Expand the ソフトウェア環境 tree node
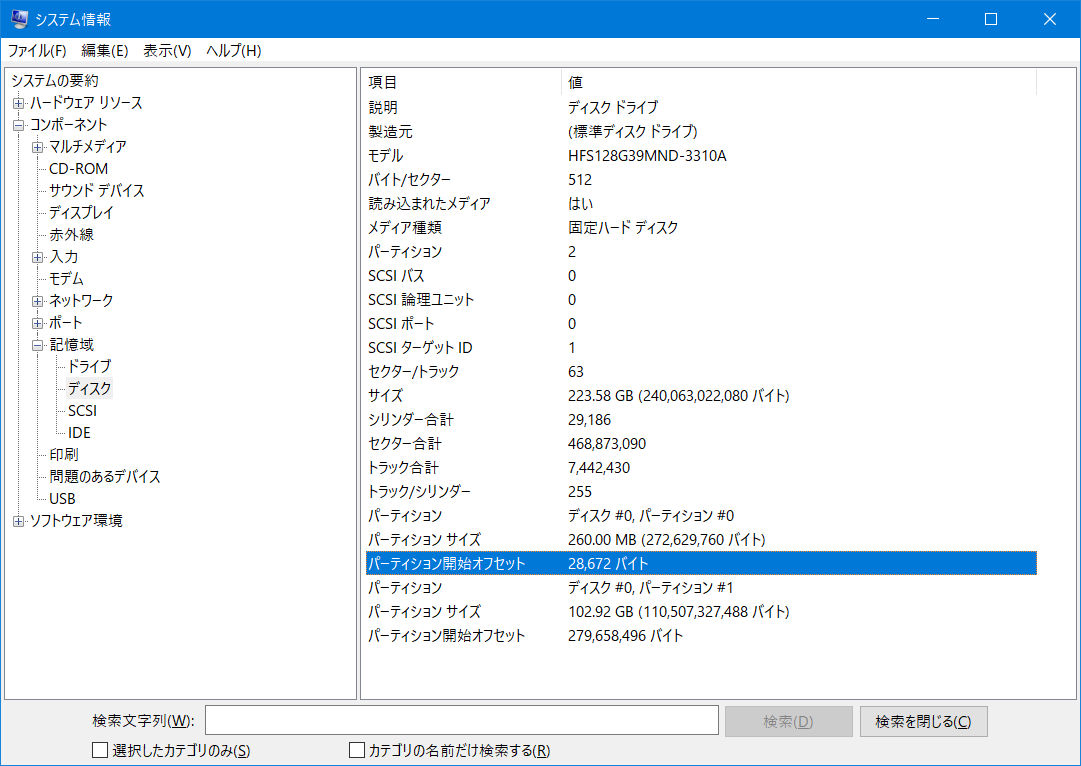The height and width of the screenshot is (766, 1081). coord(18,521)
